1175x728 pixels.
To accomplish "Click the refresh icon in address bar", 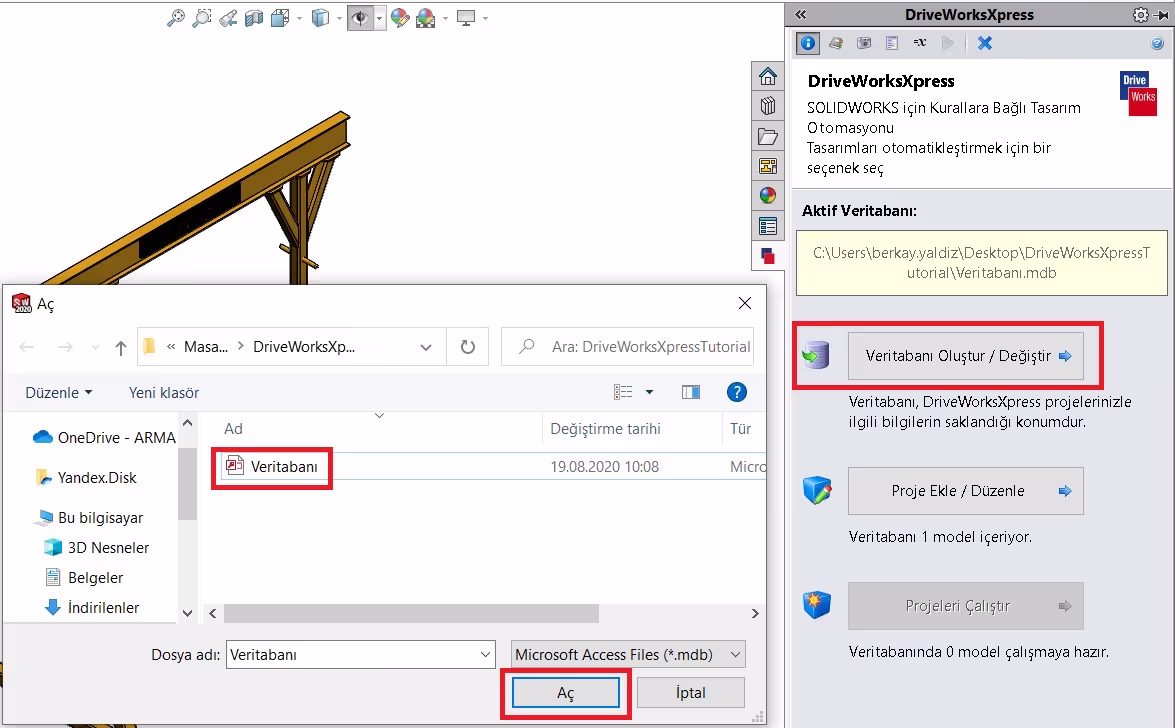I will coord(468,346).
